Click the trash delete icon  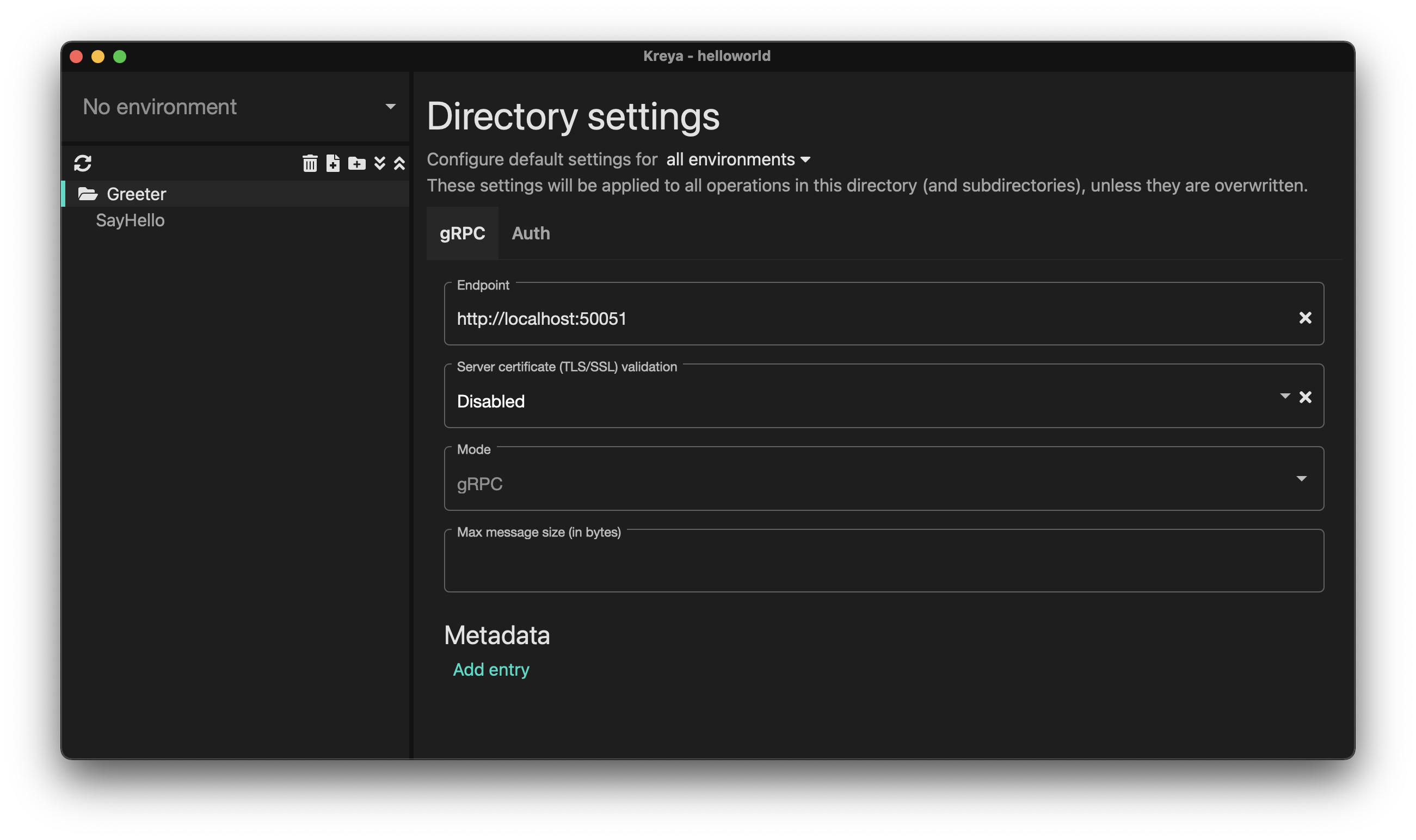(x=310, y=164)
